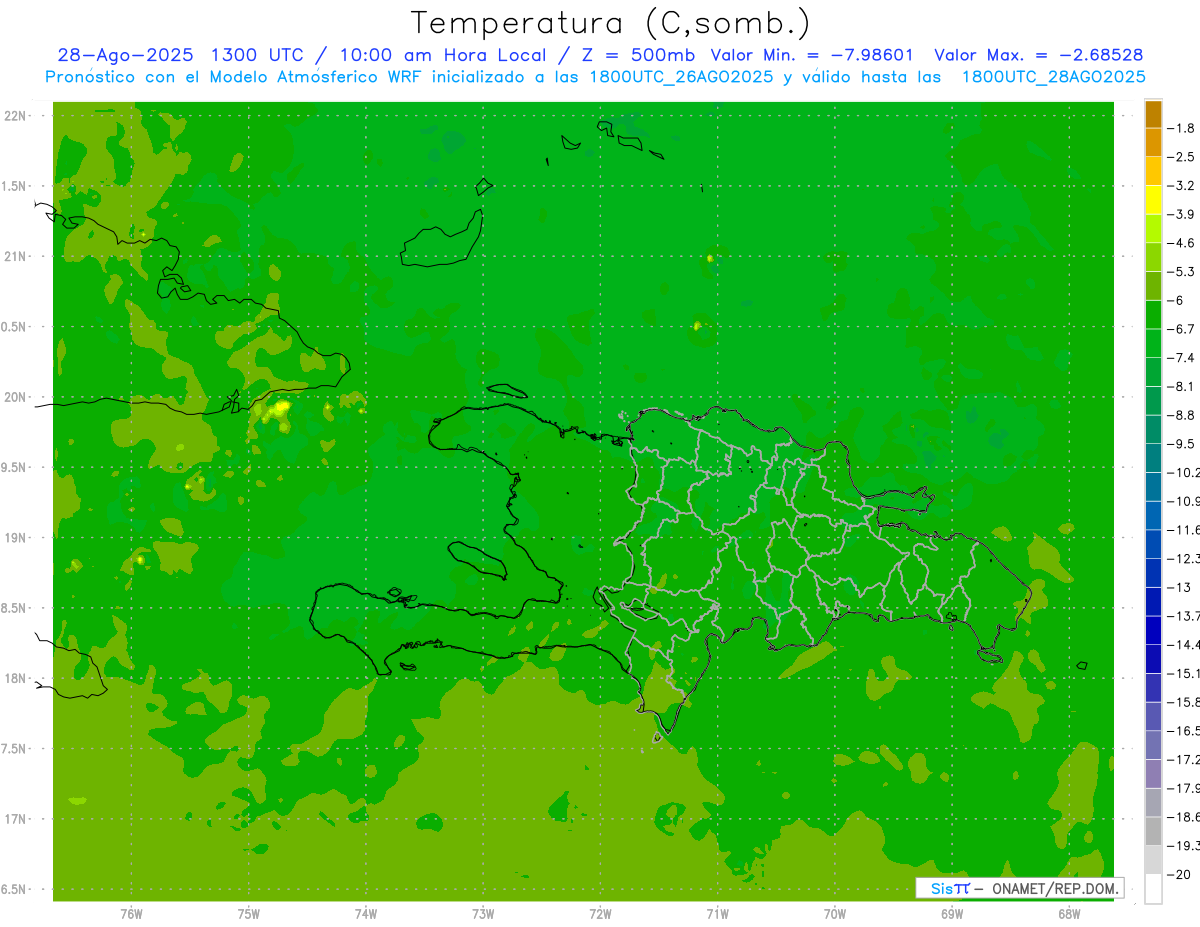Click the "17N" latitude label
Image resolution: width=1200 pixels, height=927 pixels.
17,820
